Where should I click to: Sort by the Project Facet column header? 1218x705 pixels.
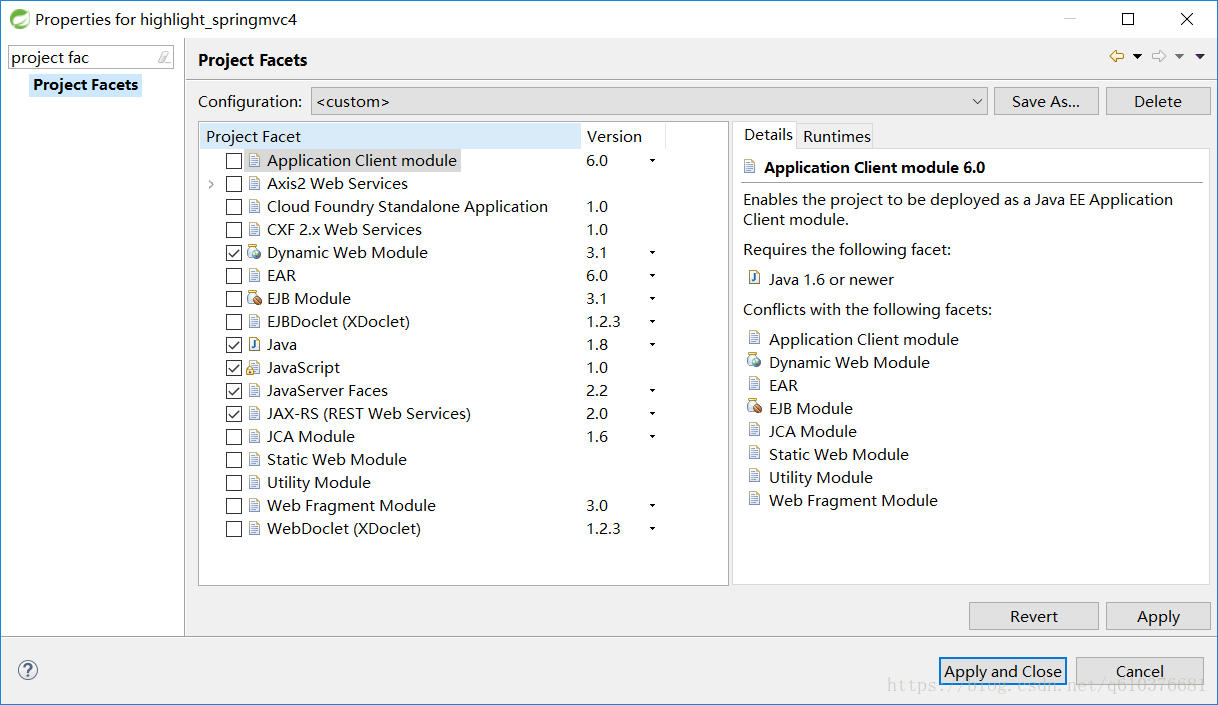point(390,136)
